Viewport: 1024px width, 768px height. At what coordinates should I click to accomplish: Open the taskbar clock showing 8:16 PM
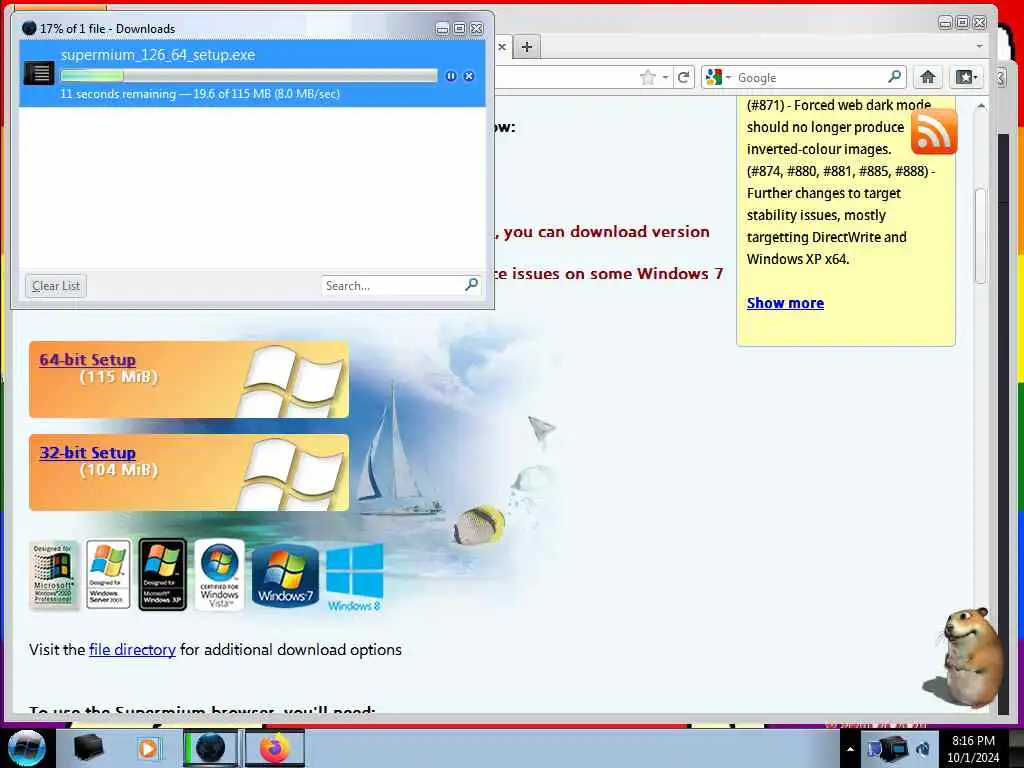[x=973, y=749]
